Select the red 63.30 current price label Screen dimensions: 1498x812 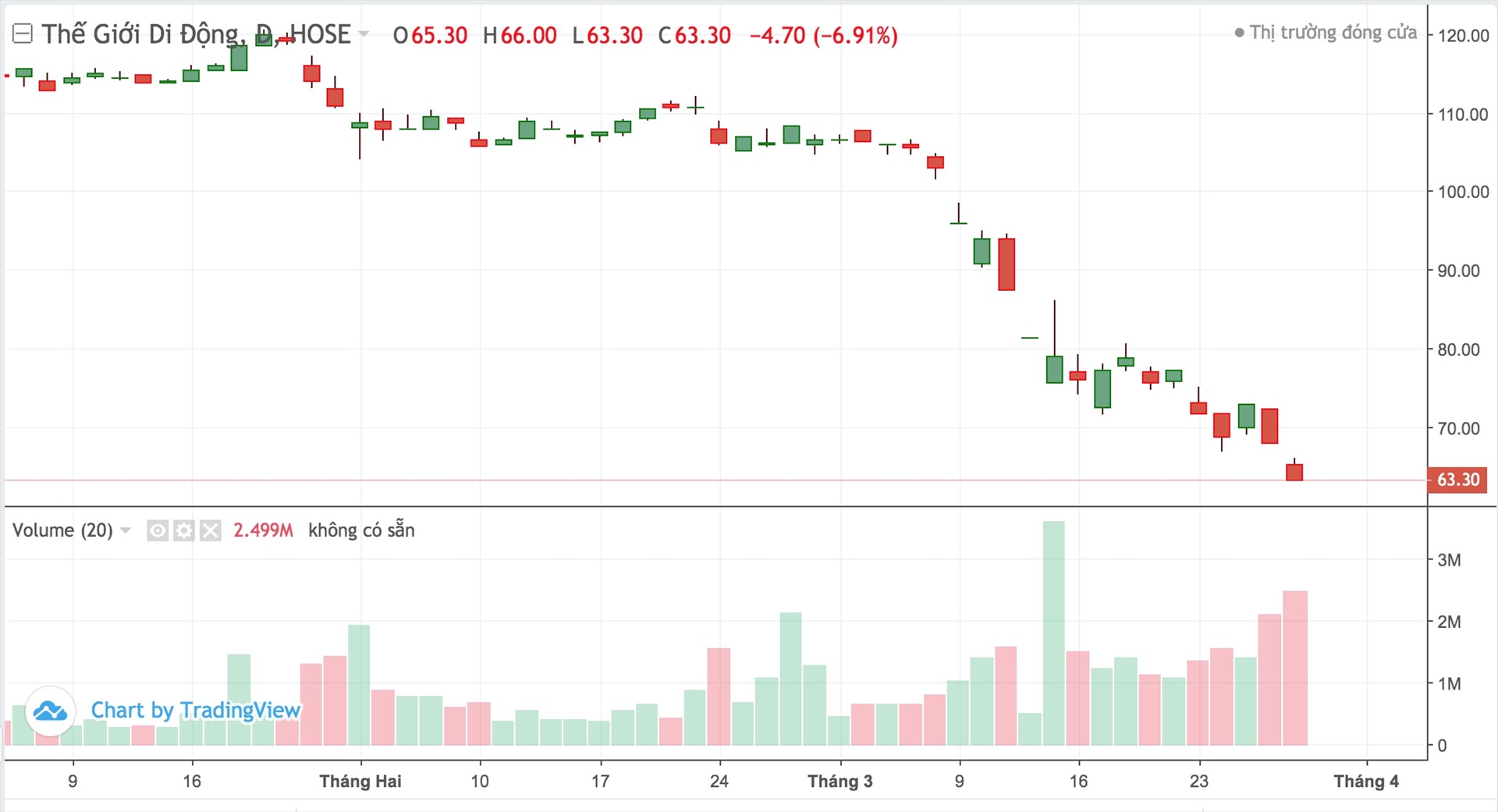1457,480
